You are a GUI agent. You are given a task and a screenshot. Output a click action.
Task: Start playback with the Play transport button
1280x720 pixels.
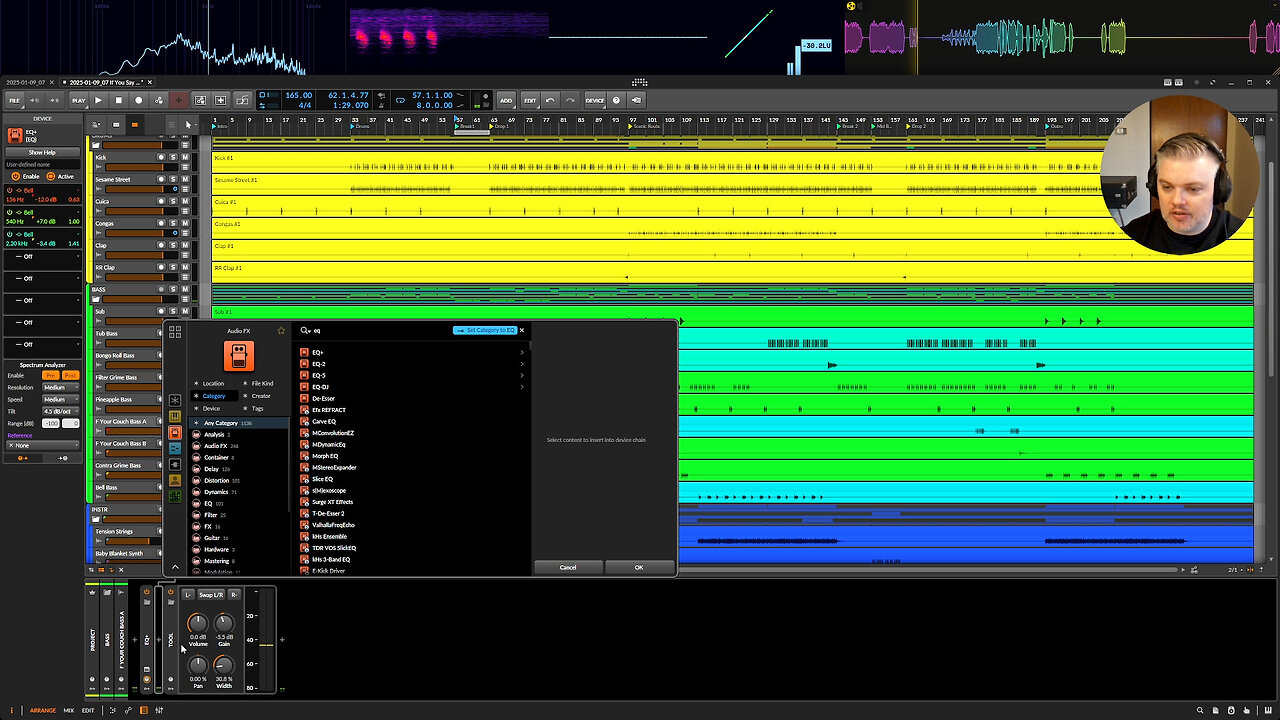(98, 100)
